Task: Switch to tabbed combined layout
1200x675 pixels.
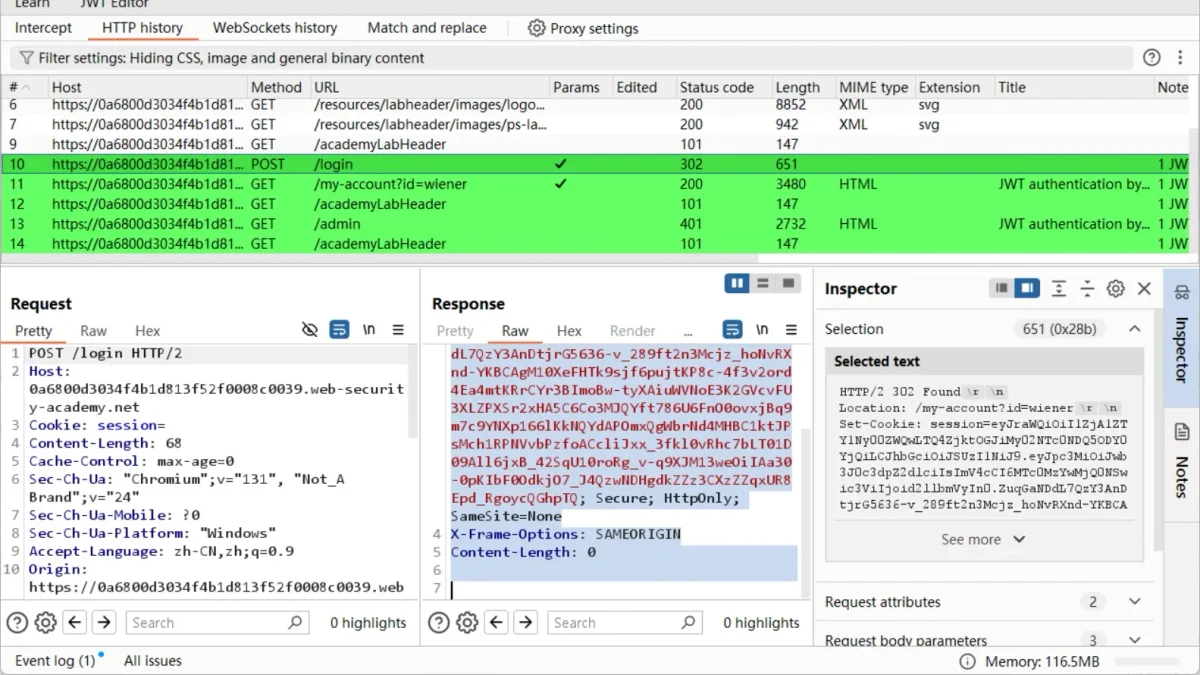Action: coord(788,284)
